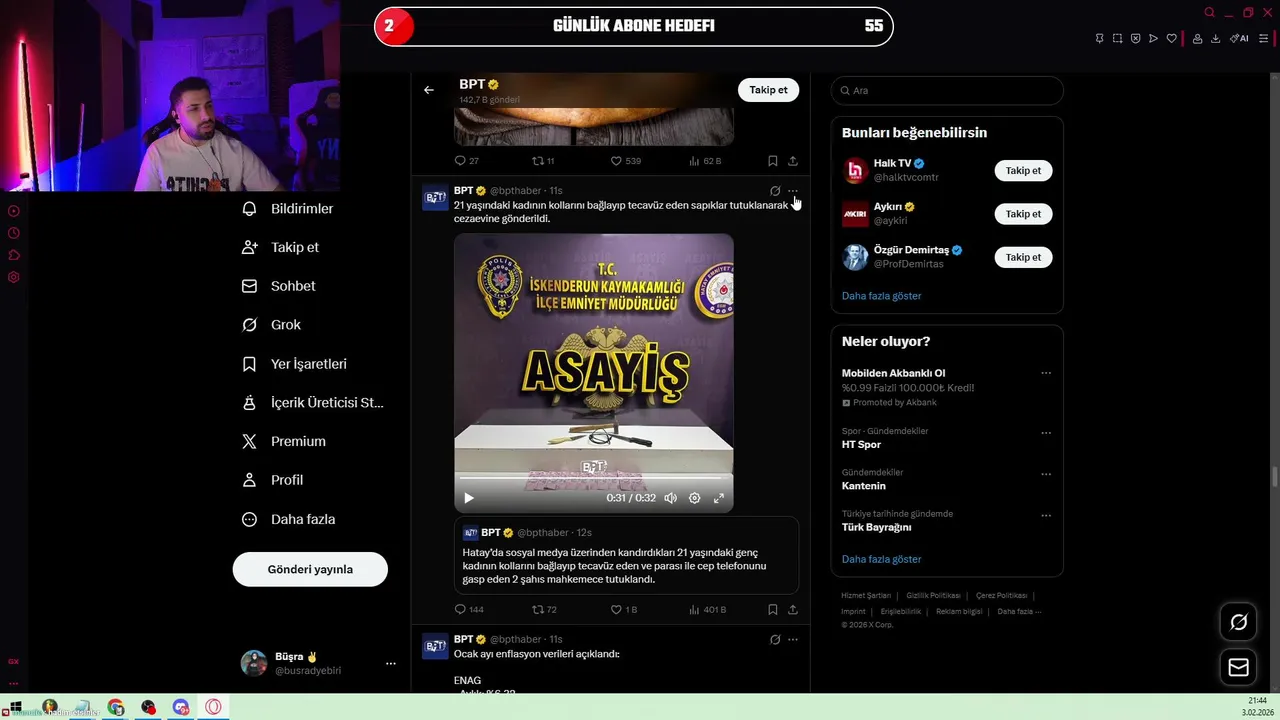
Task: Mute the video with volume icon
Action: click(671, 498)
